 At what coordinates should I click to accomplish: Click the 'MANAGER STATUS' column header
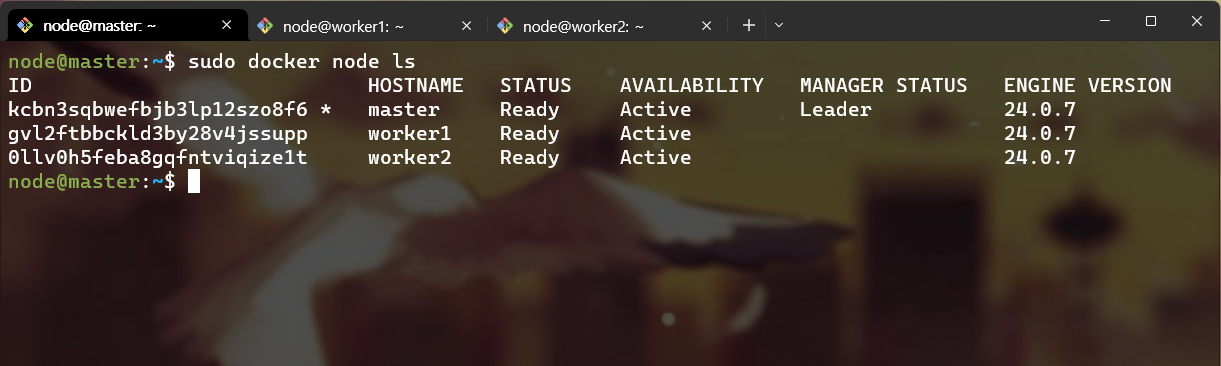pos(883,86)
